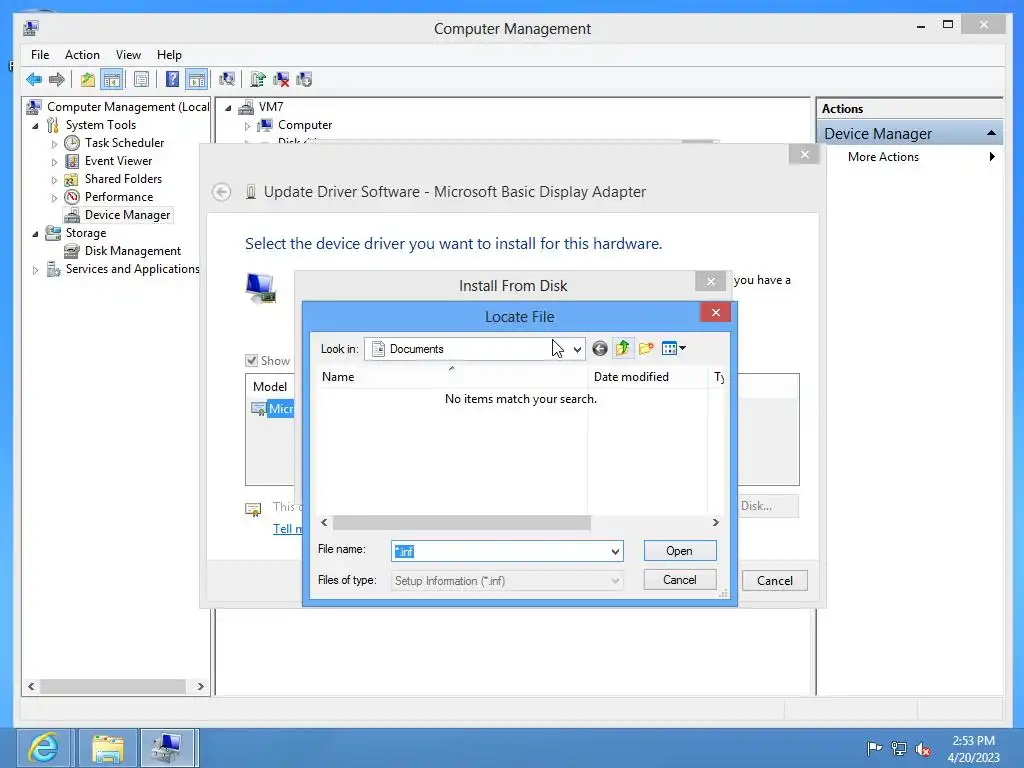Click Update Driver Software toolbar icon

point(258,80)
